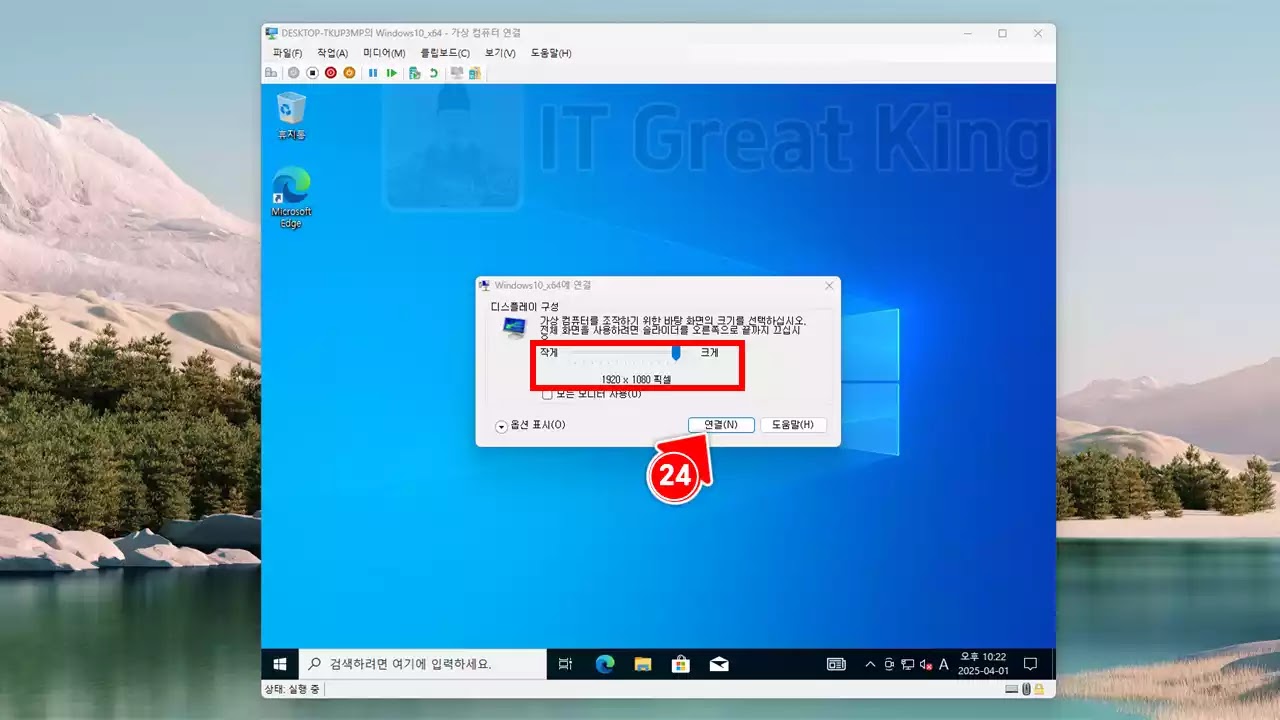
Task: Pause the virtual machine
Action: (373, 73)
